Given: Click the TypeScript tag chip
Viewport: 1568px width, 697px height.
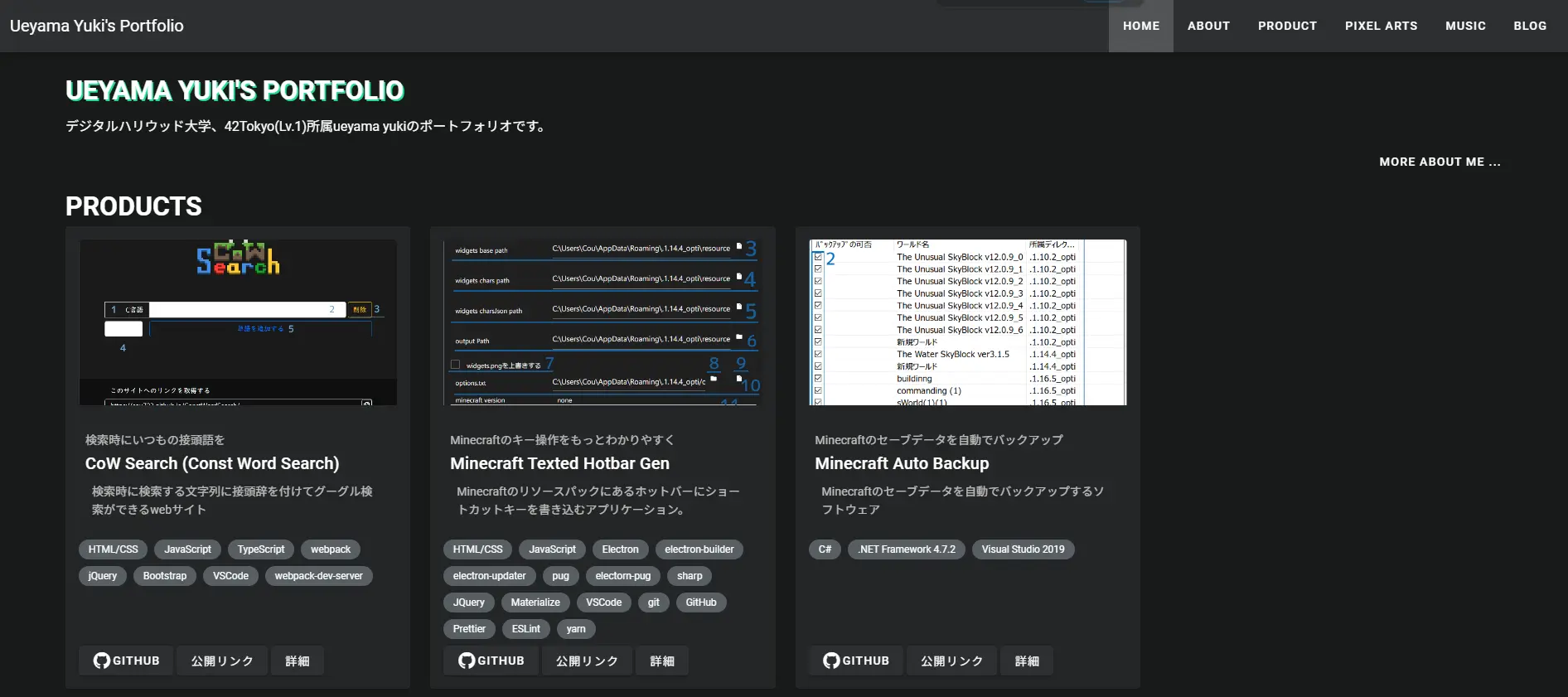Looking at the screenshot, I should coord(261,549).
